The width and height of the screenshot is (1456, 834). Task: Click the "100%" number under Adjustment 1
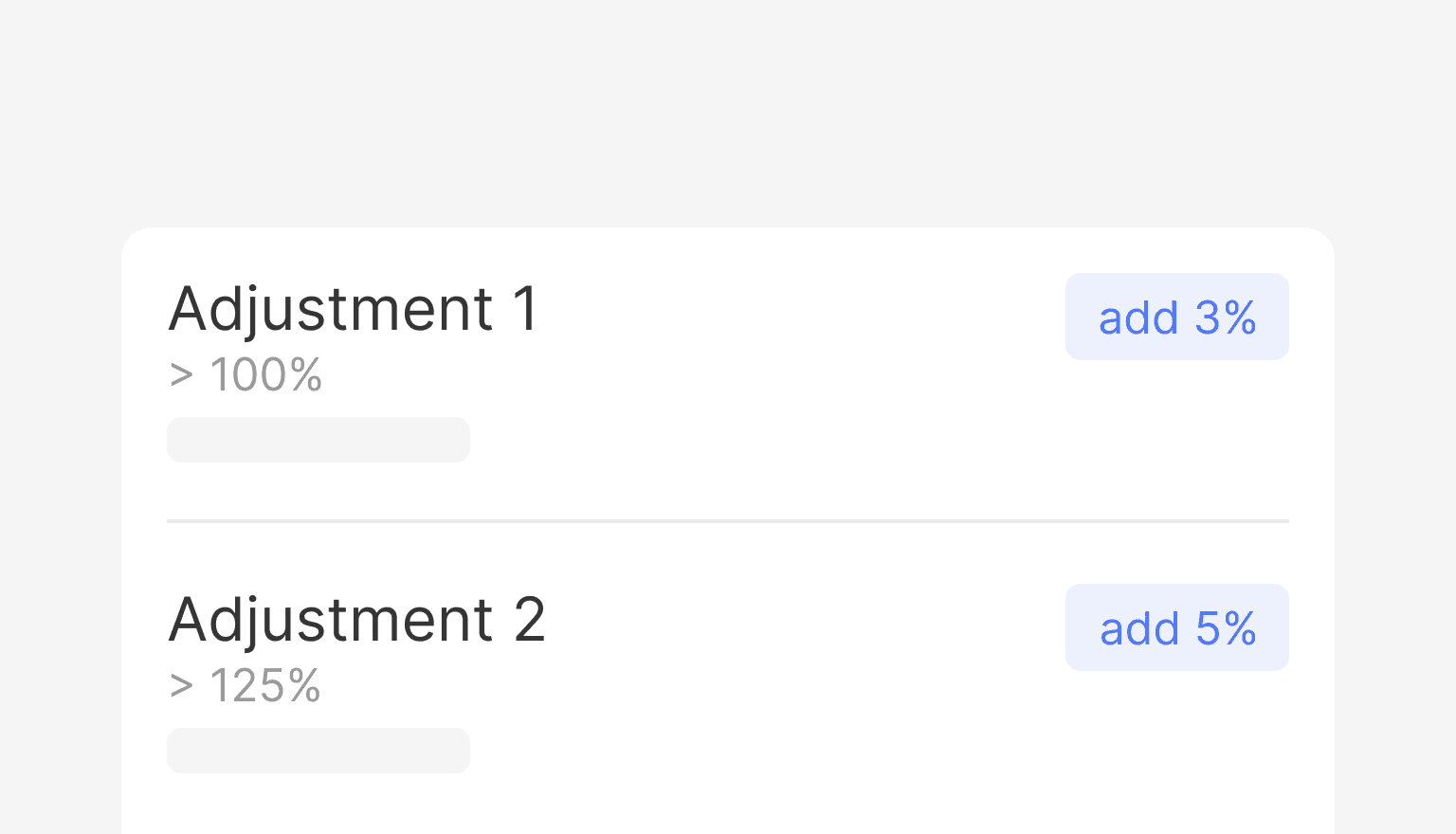[x=265, y=374]
